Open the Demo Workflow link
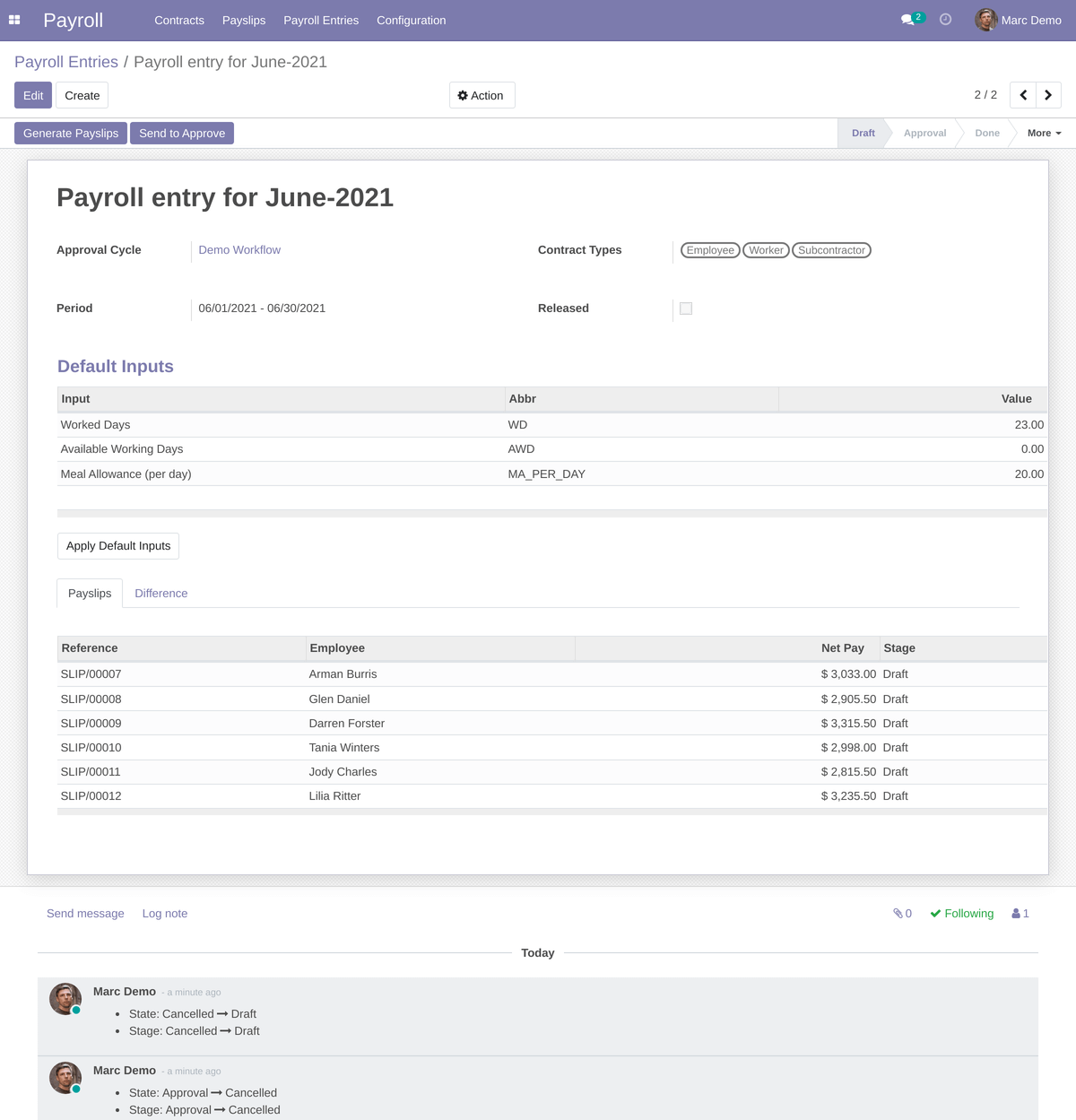Screen dimensions: 1076x1120 point(239,249)
